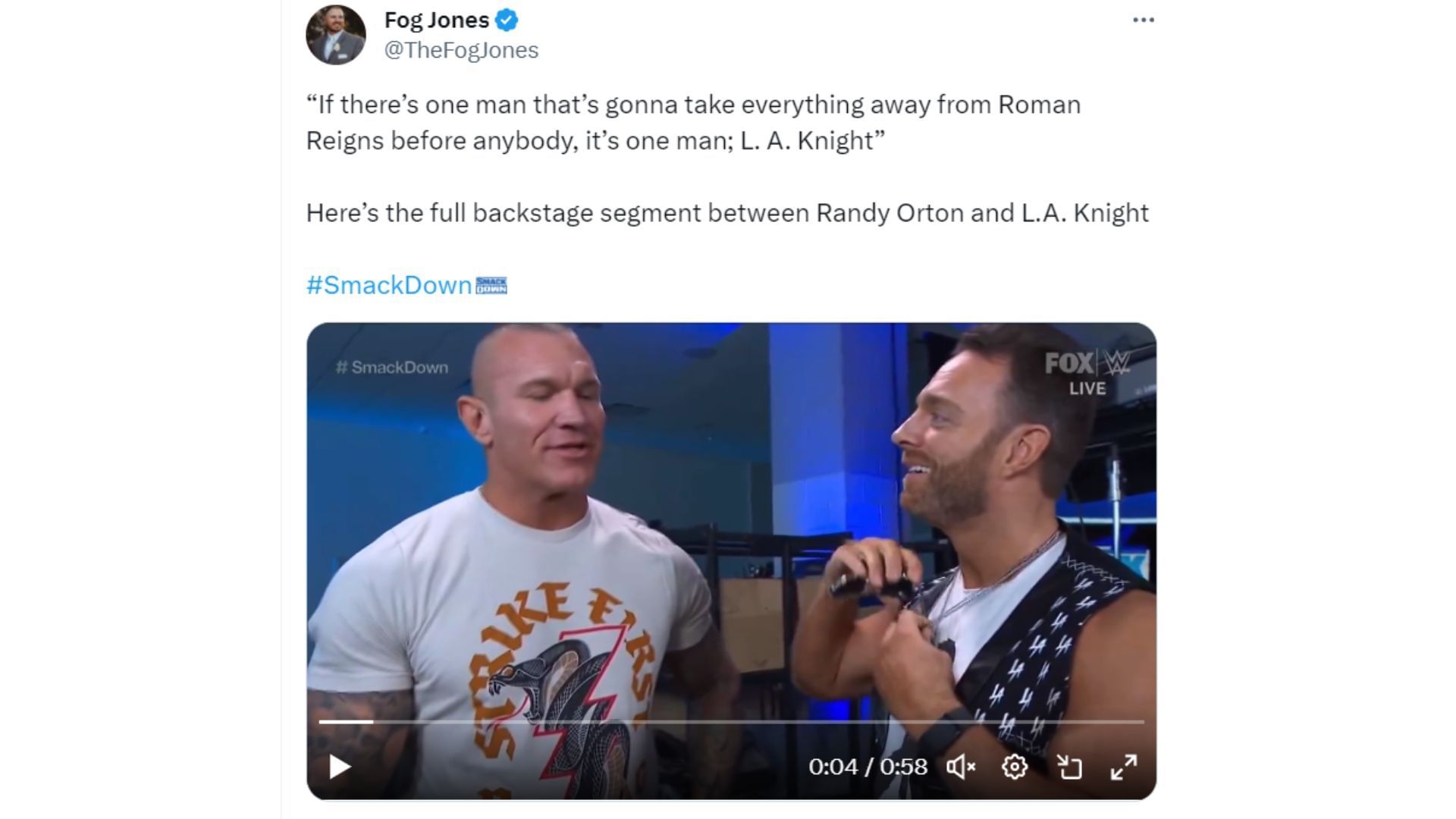
Task: Click Fog Jones profile avatar
Action: (x=336, y=35)
